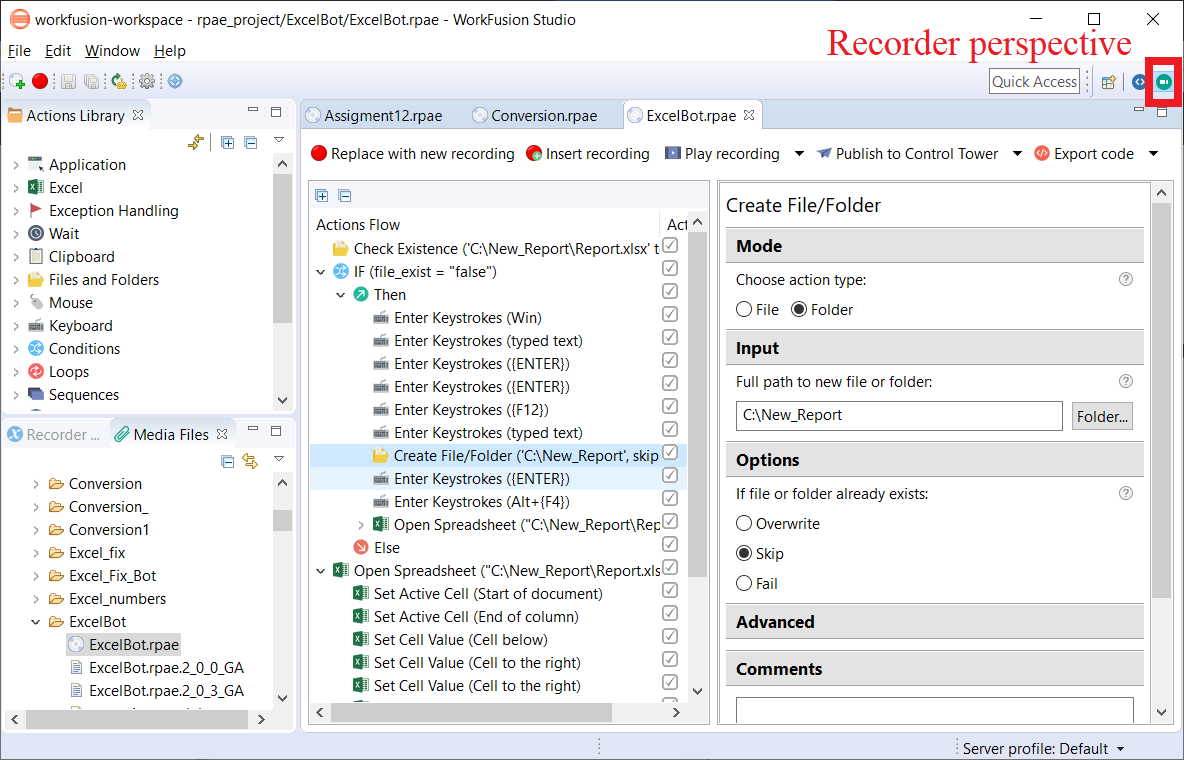Click the new recording icon with green plus
The width and height of the screenshot is (1184, 760).
17,81
